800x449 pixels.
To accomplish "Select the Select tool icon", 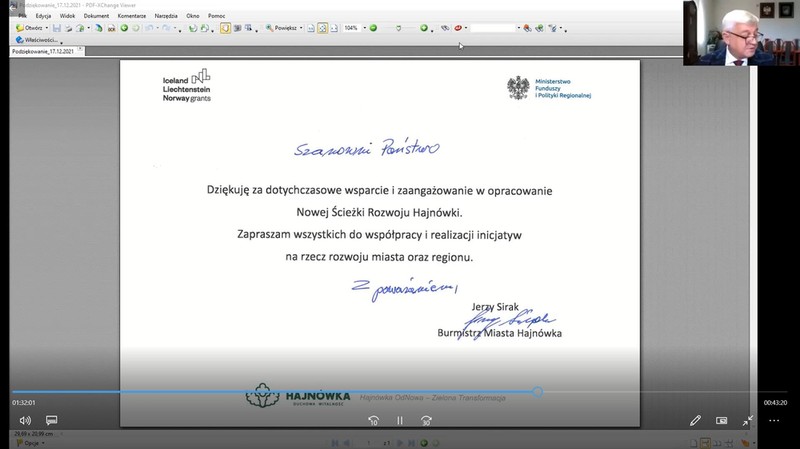I will (248, 28).
